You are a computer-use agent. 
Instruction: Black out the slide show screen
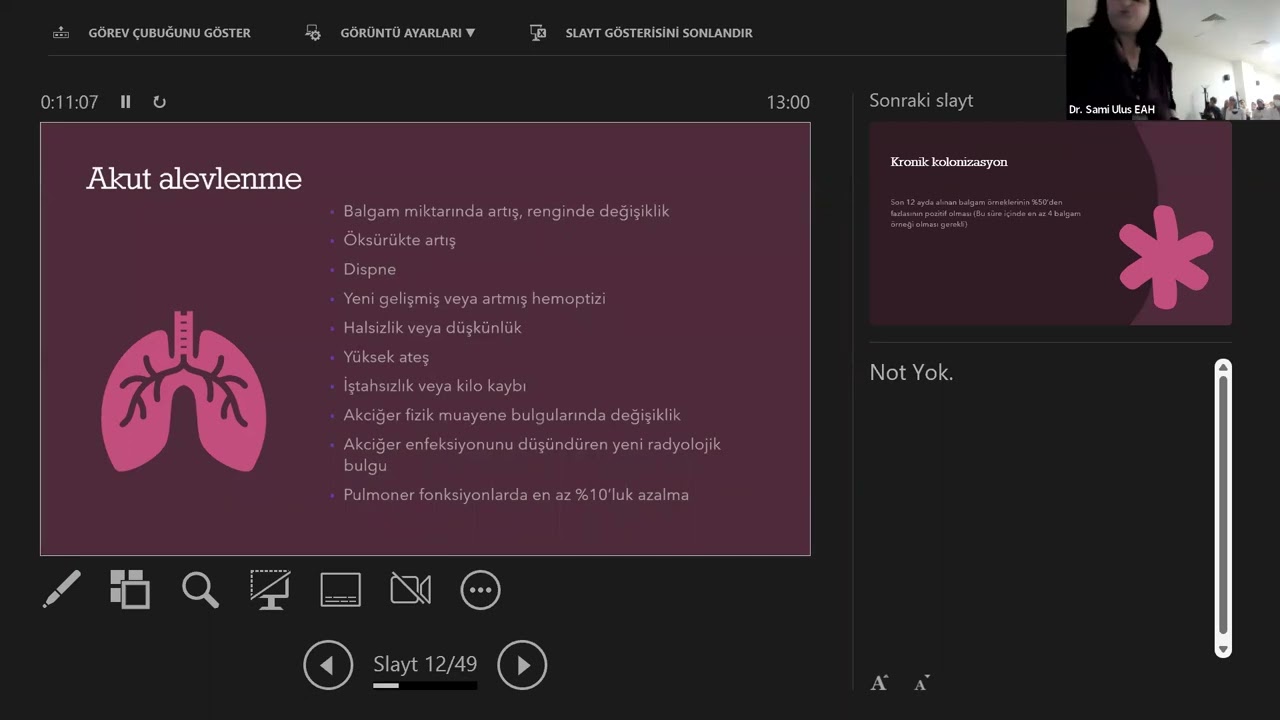click(x=270, y=589)
